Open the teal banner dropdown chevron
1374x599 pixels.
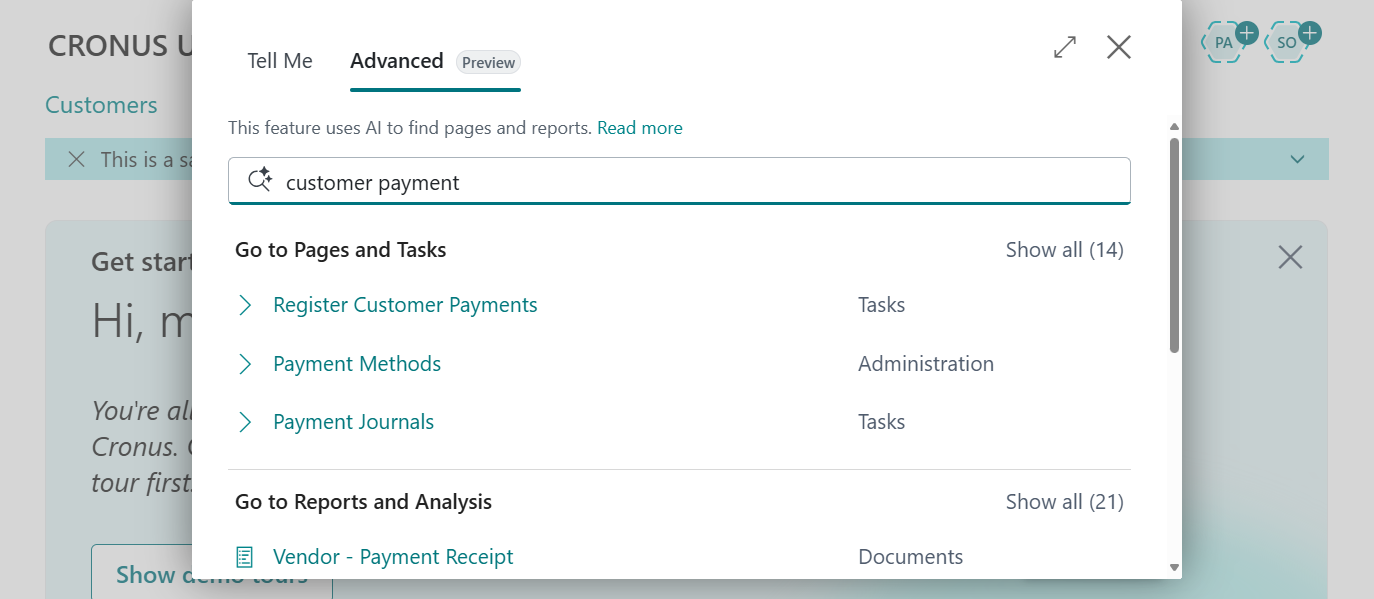(1297, 159)
